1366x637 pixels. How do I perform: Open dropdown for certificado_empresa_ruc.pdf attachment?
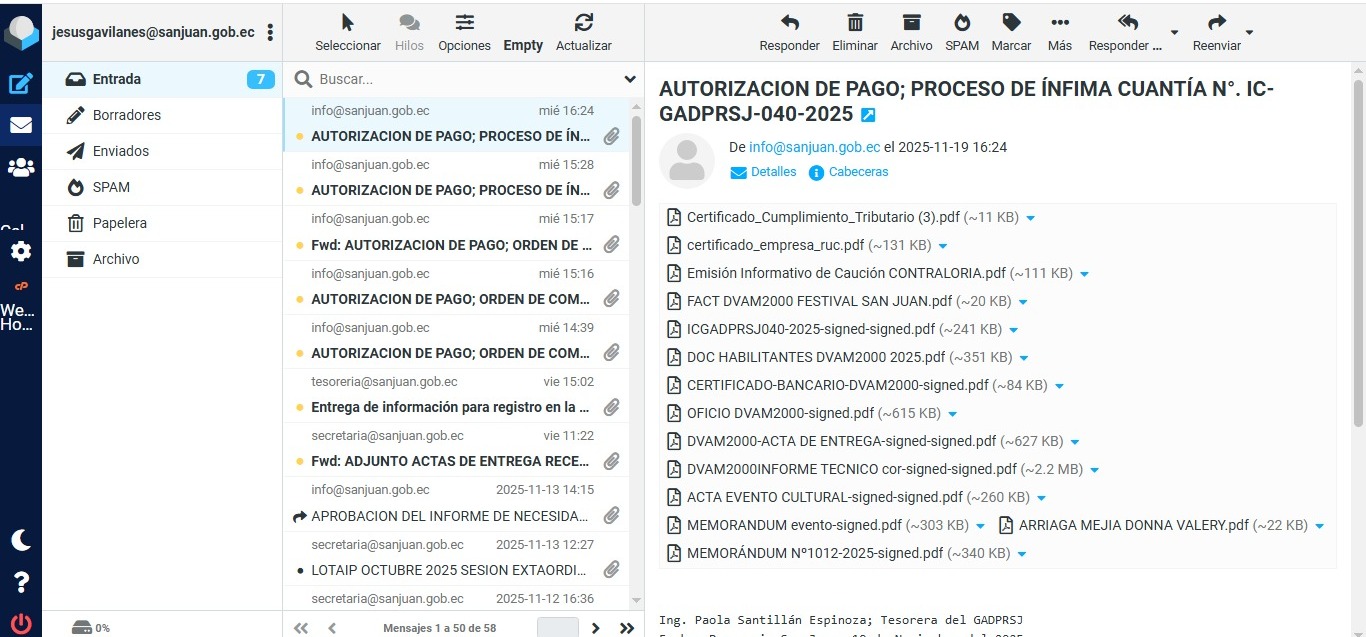(943, 246)
